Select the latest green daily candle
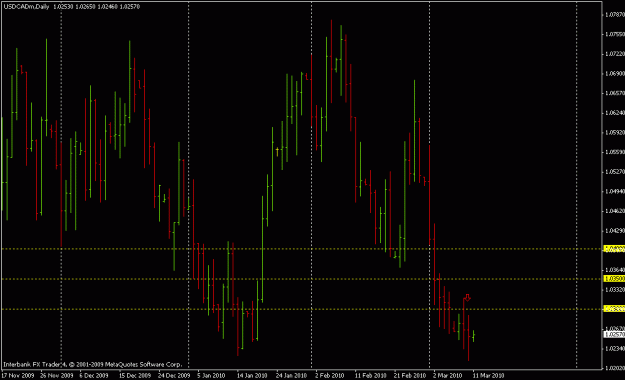 pos(474,336)
